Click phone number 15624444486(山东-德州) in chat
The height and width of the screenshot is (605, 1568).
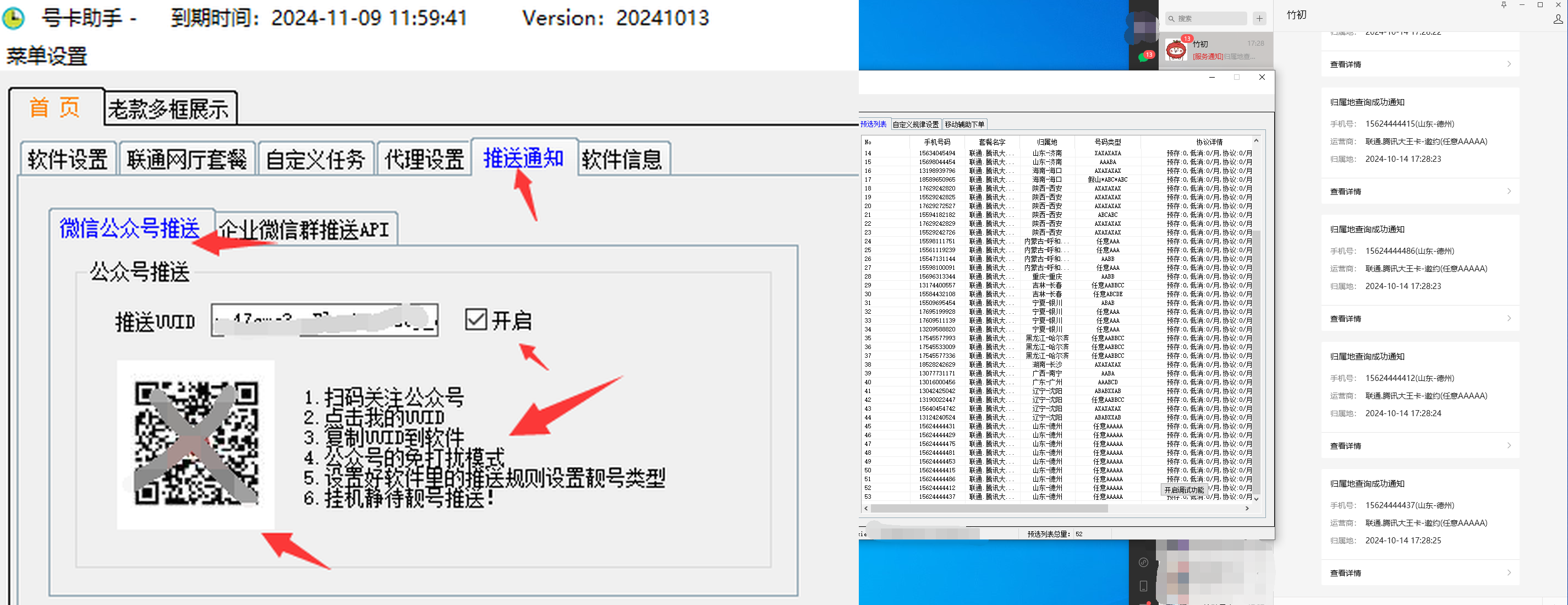(x=1409, y=251)
